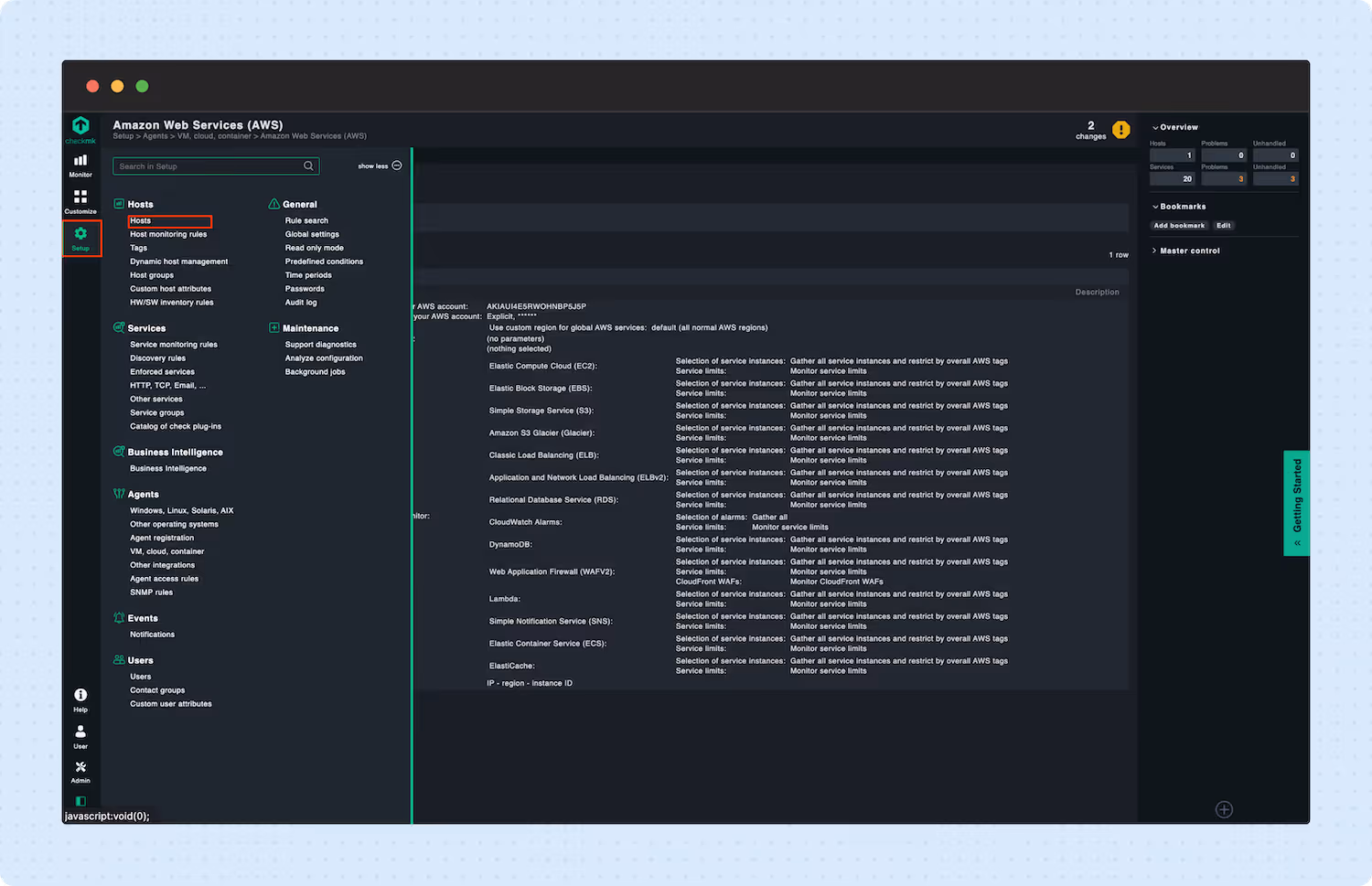The width and height of the screenshot is (1372, 886).
Task: Click the Edit button under Bookmarks
Action: point(1224,225)
